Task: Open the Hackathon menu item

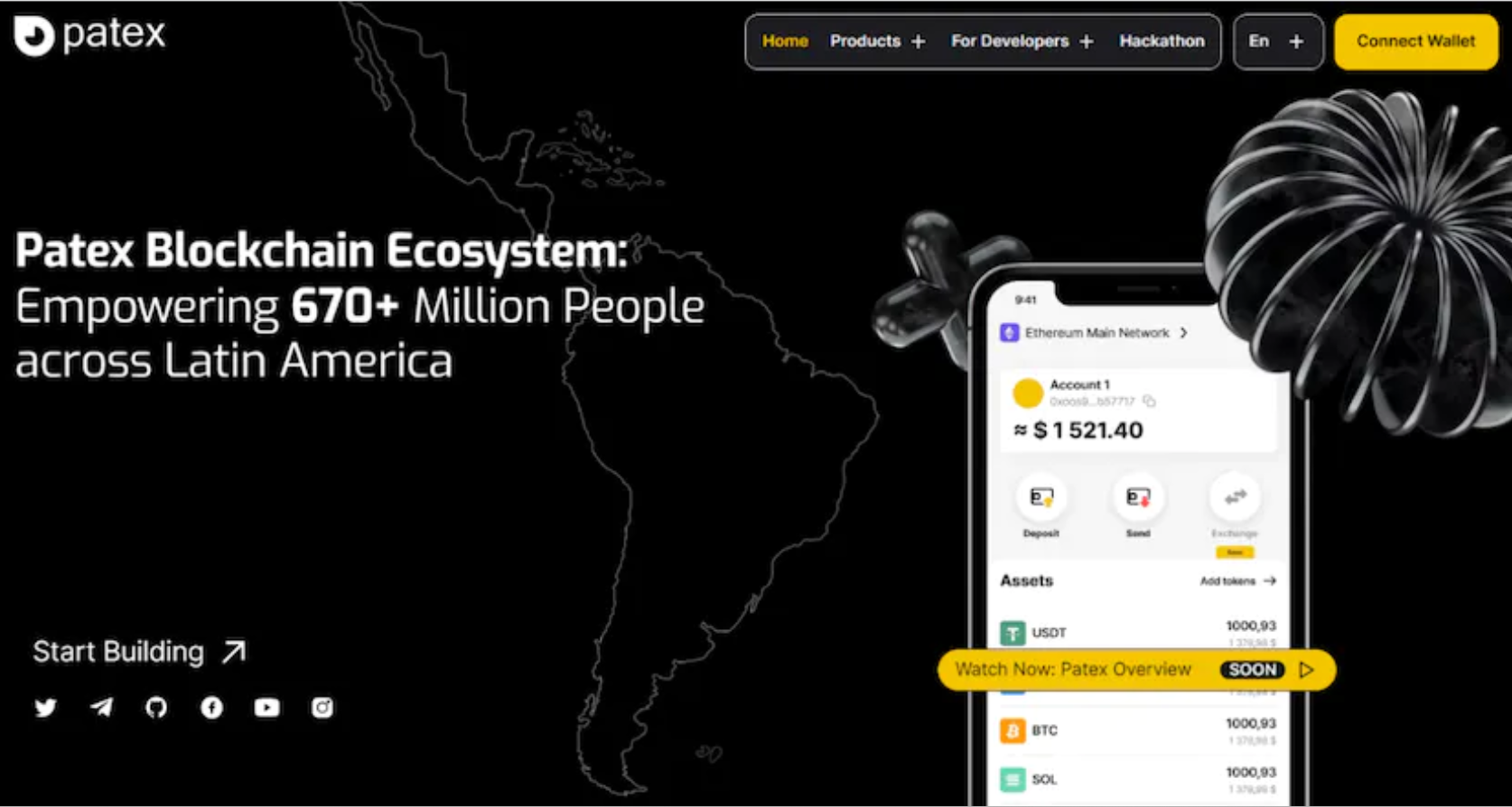Action: (x=1162, y=42)
